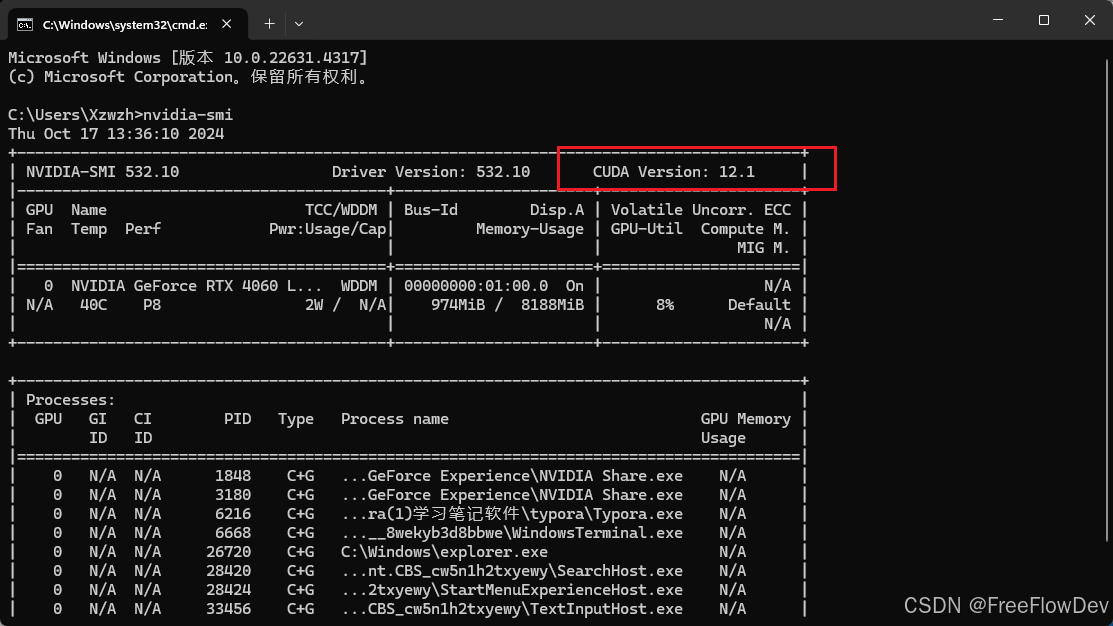Screen dimensions: 1113x626
Task: Click the "Default" compute mode value
Action: [759, 305]
